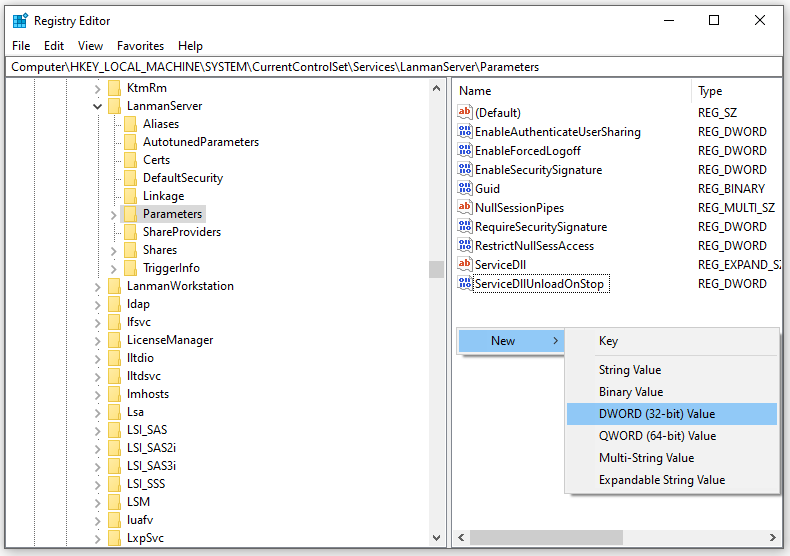790x556 pixels.
Task: Open the Favorites menu
Action: (141, 46)
